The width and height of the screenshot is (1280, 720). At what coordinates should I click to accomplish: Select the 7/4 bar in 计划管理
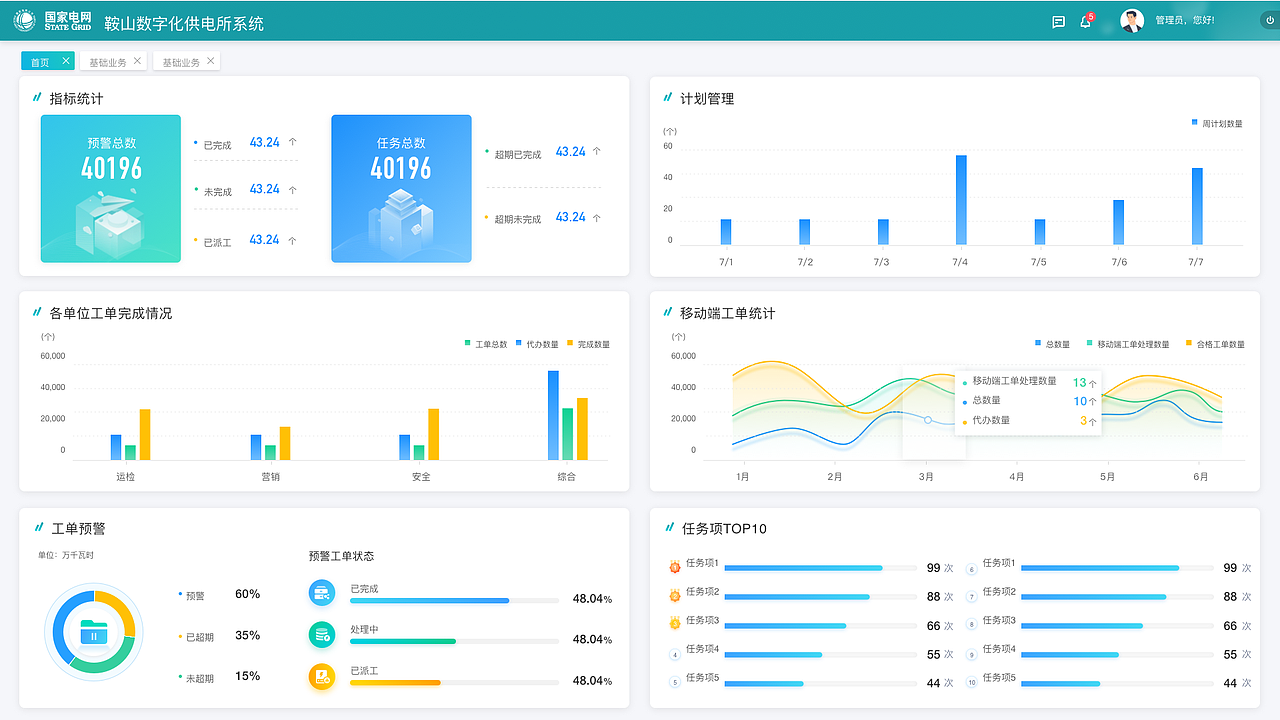pos(961,200)
